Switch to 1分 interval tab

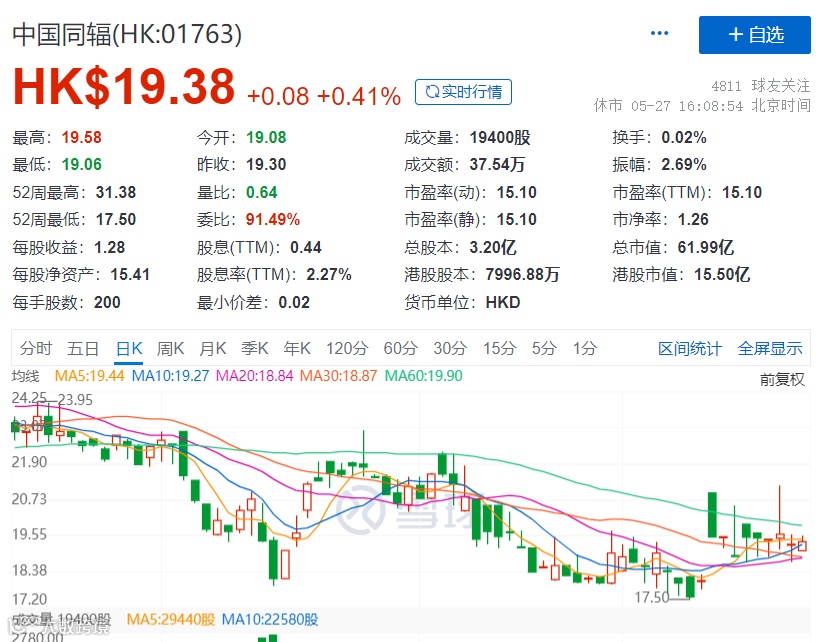click(585, 348)
